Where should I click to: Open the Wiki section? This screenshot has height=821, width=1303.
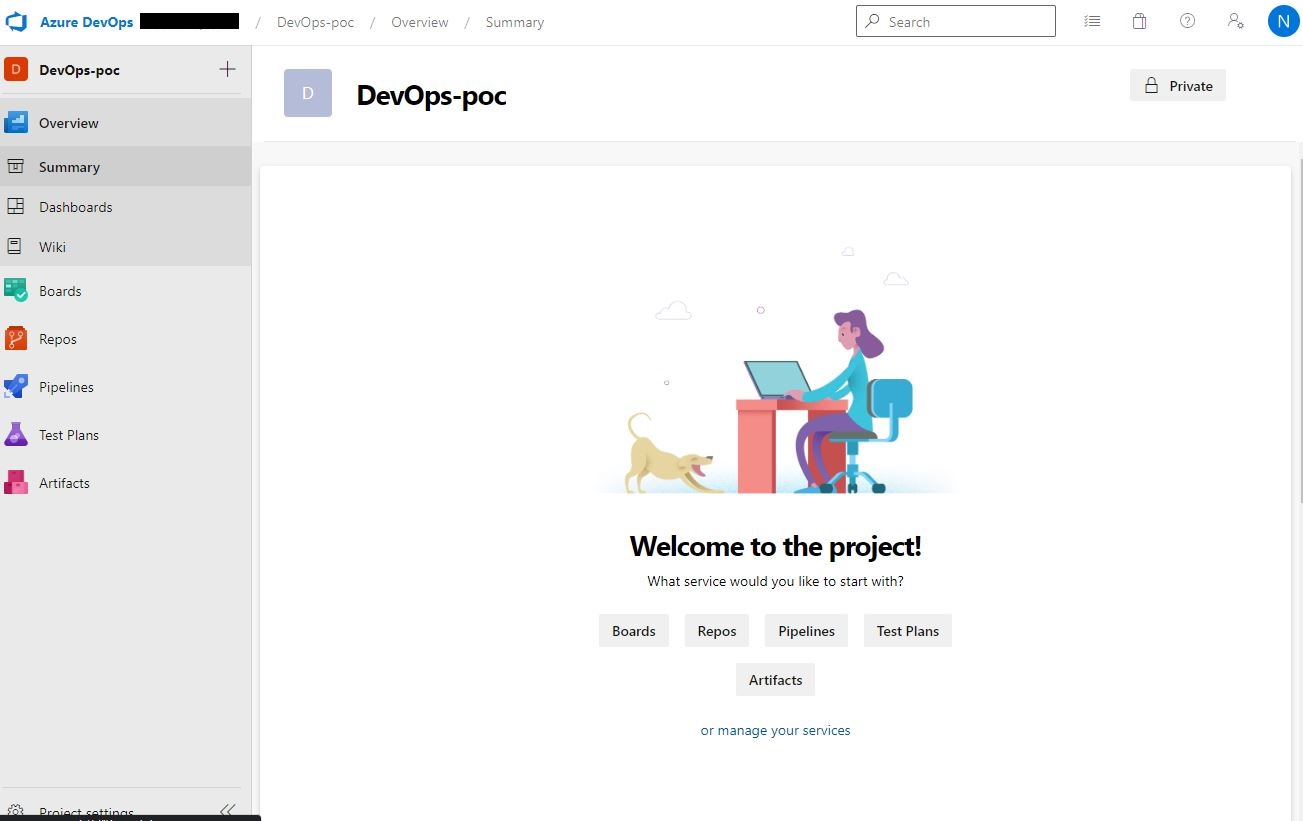[51, 247]
